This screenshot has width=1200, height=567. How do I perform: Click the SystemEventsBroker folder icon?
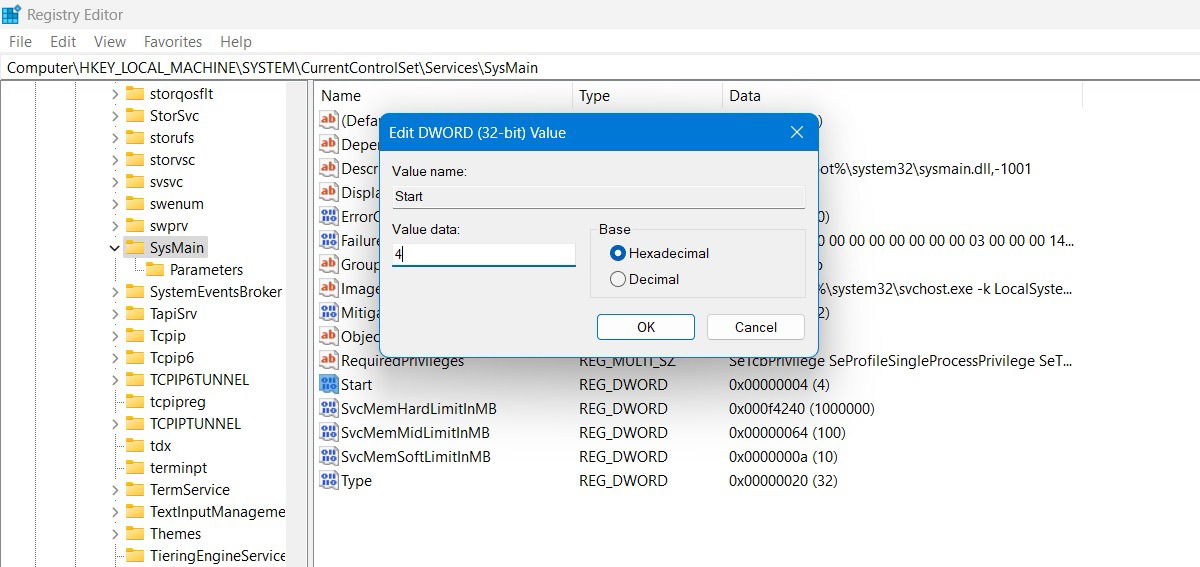[134, 292]
